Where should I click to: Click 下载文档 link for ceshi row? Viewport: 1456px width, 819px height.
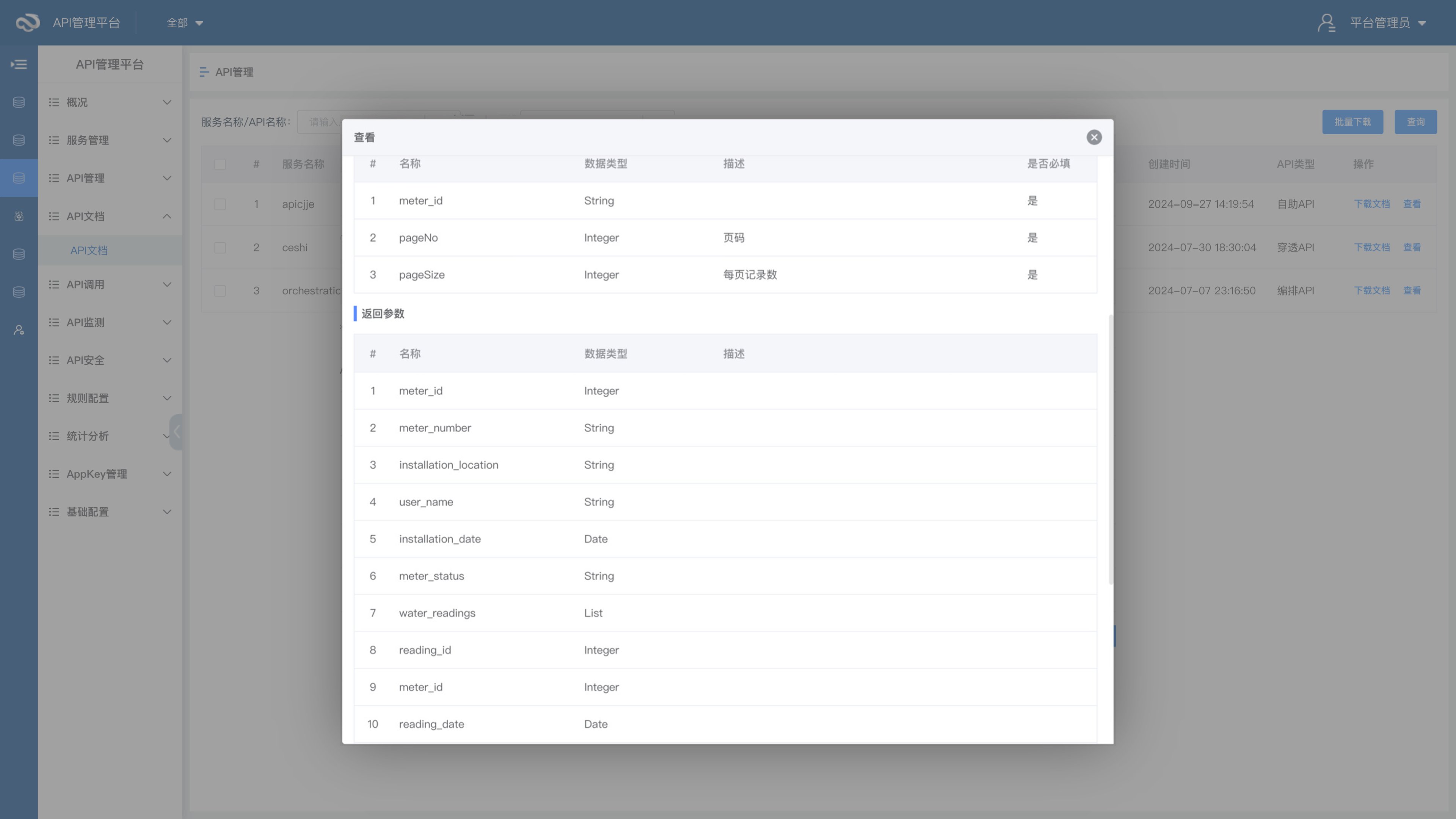(x=1371, y=248)
